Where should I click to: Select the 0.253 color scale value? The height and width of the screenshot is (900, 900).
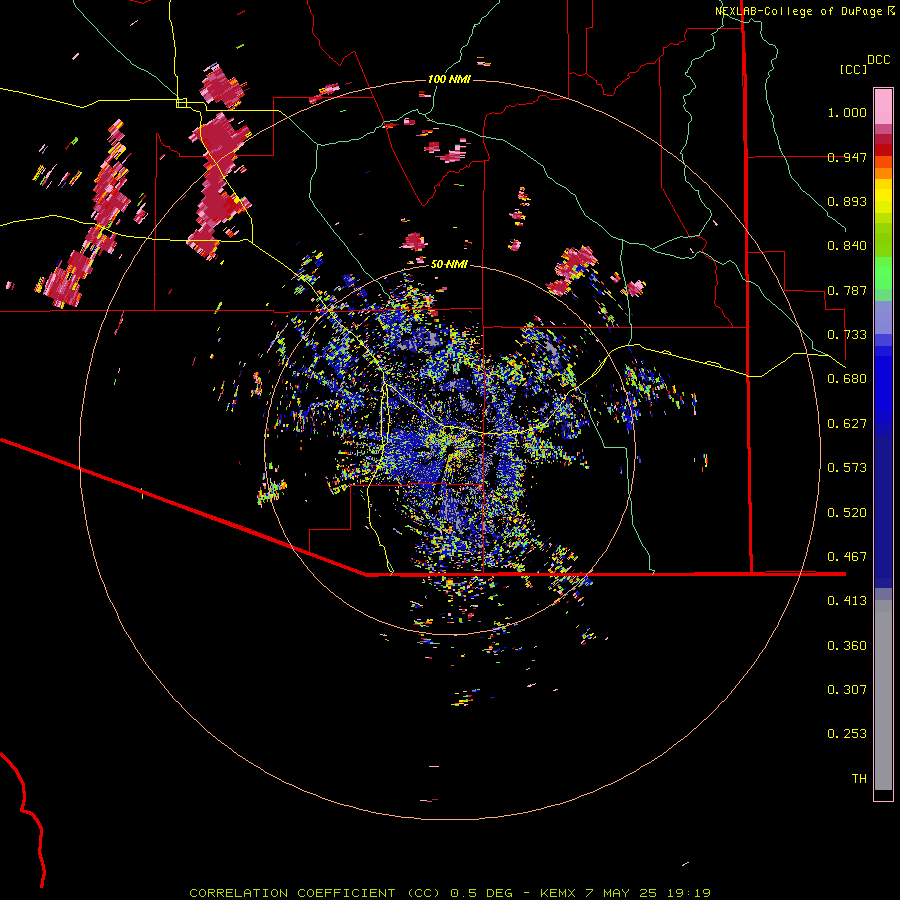847,734
